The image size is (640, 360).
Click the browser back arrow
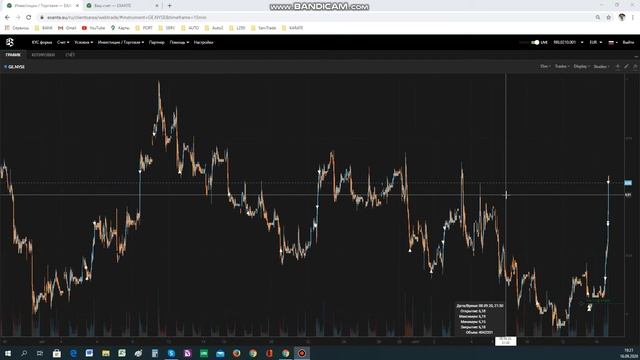7,18
